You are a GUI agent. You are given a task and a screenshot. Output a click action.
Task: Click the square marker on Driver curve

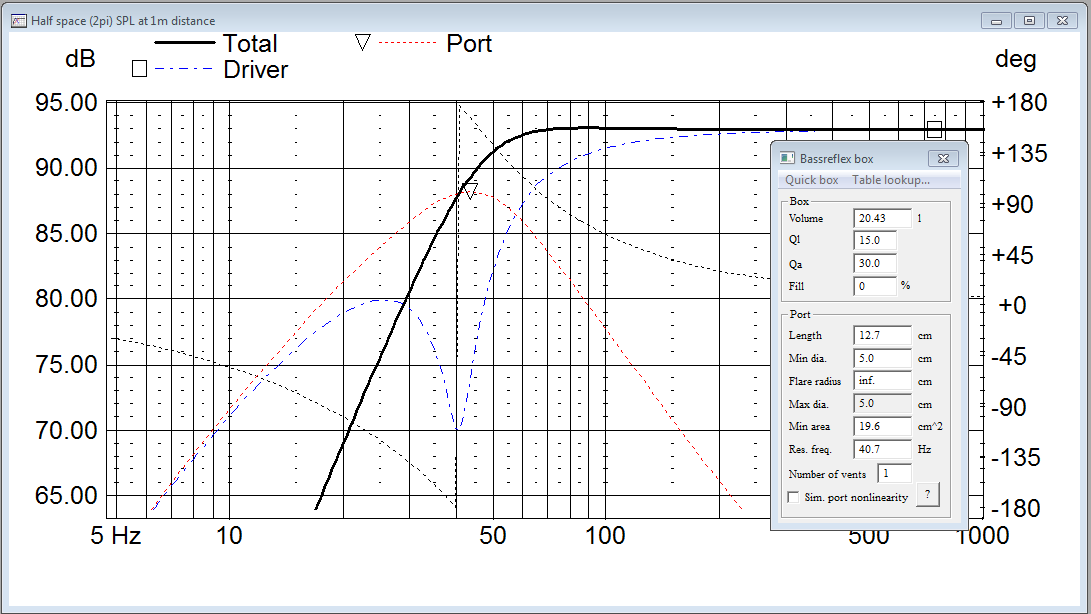(x=934, y=129)
